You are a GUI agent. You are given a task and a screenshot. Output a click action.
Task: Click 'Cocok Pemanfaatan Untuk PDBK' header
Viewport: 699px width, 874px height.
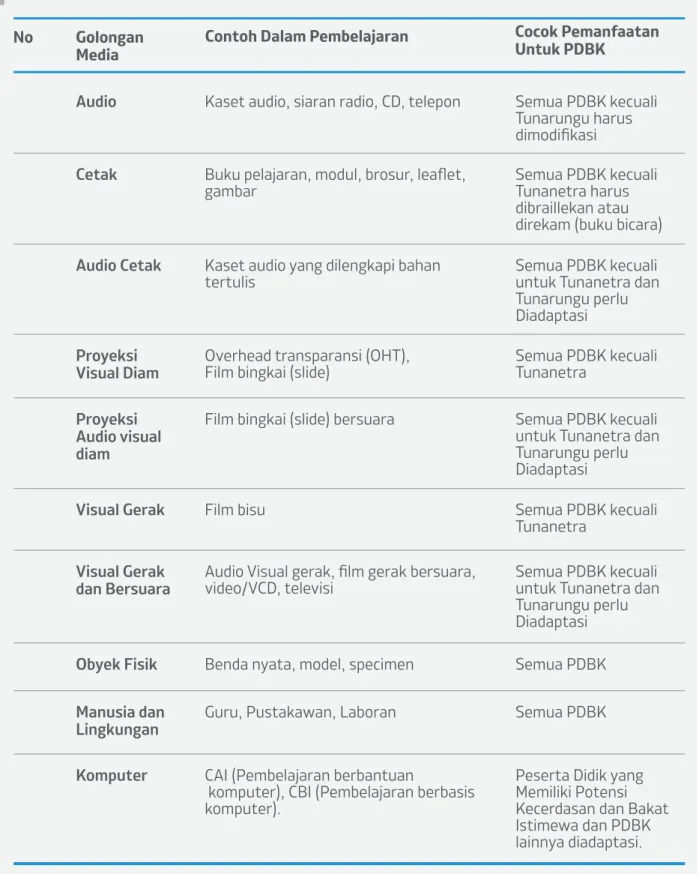(x=586, y=40)
